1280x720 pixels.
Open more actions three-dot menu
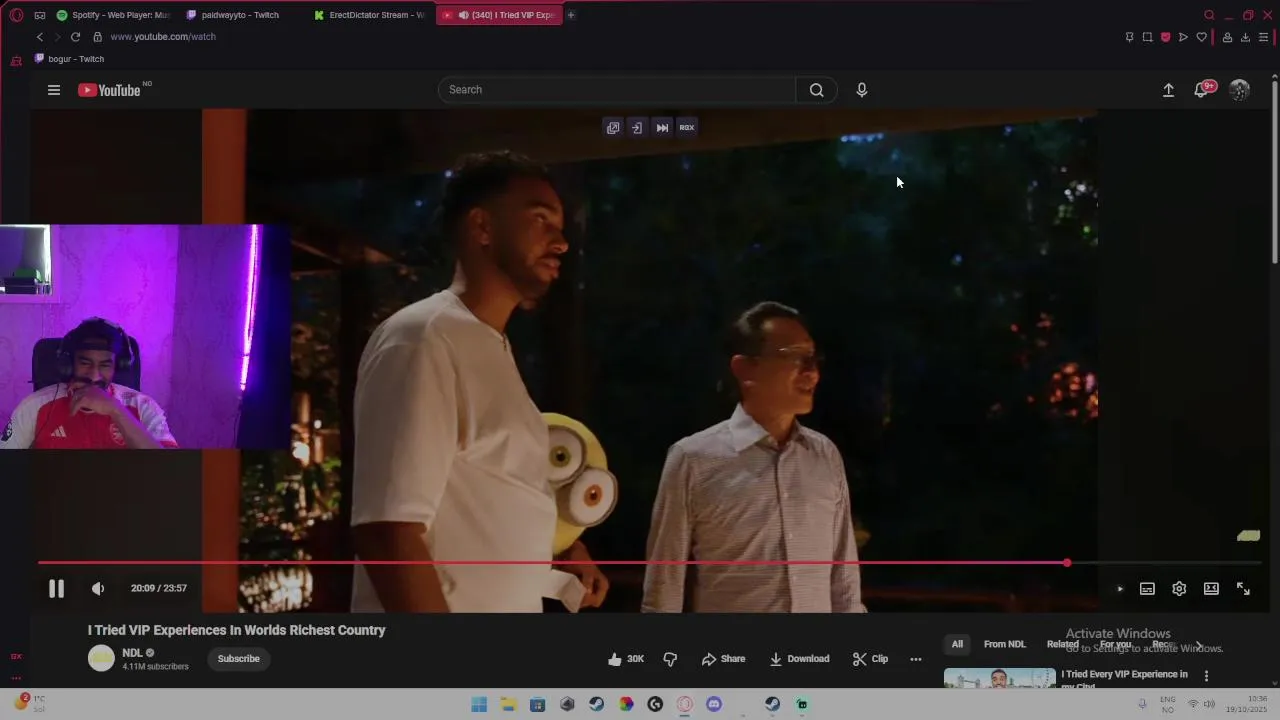(915, 659)
